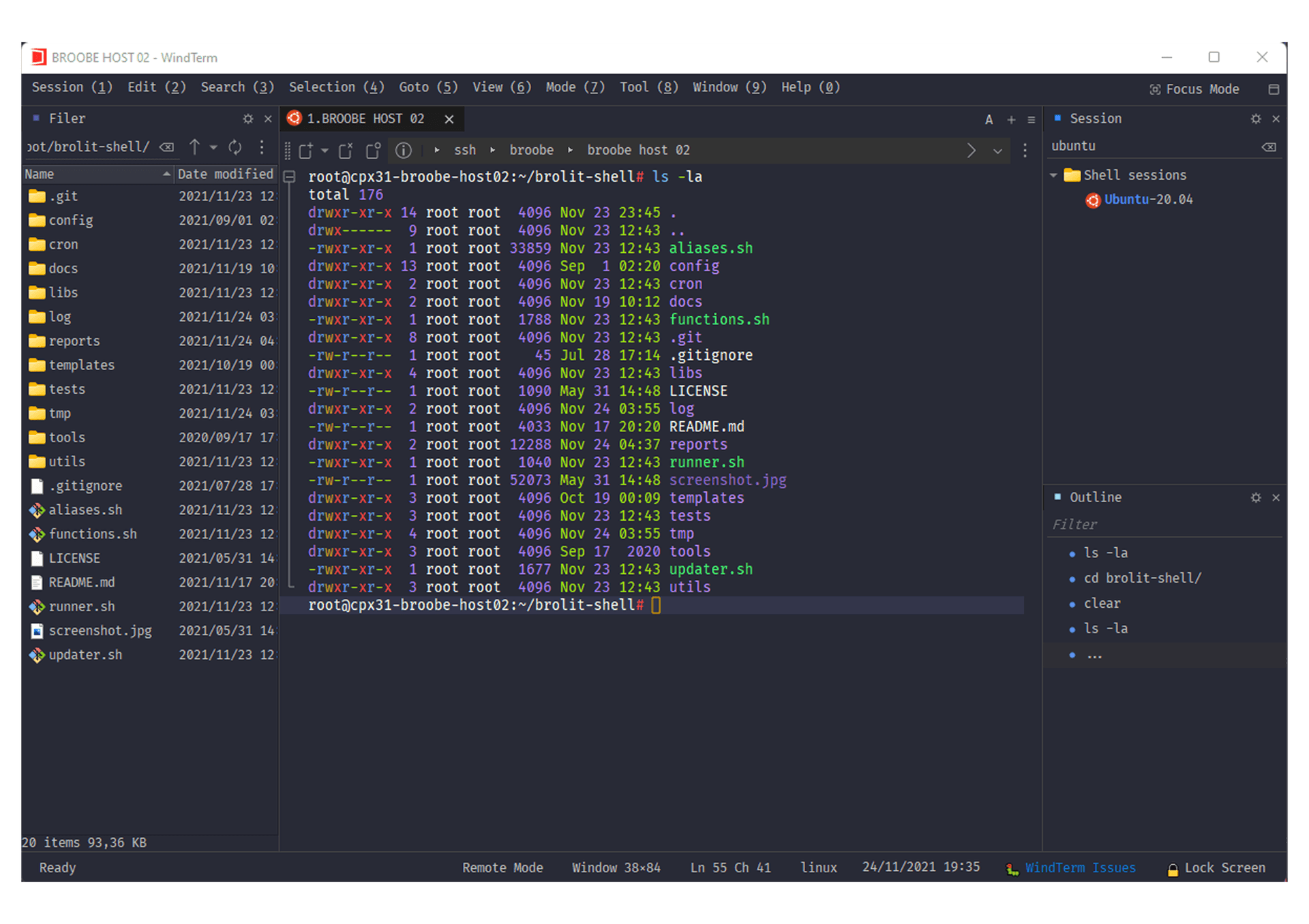Toggle Remote Mode in the status bar
The height and width of the screenshot is (924, 1309).
(x=502, y=867)
